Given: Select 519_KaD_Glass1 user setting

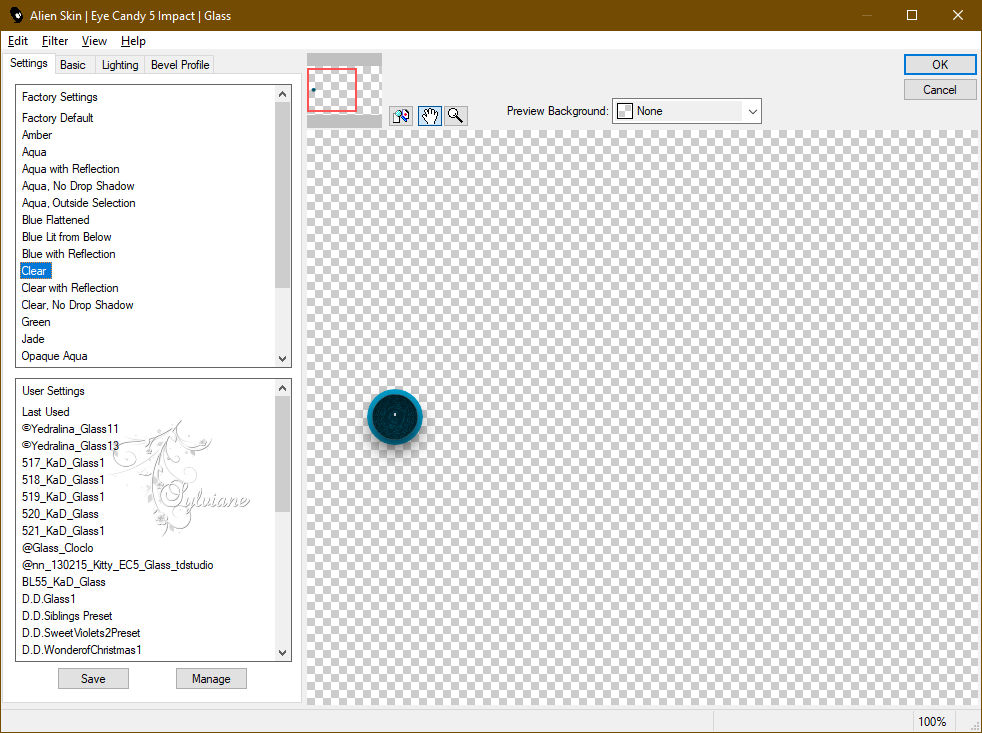Looking at the screenshot, I should pyautogui.click(x=63, y=496).
